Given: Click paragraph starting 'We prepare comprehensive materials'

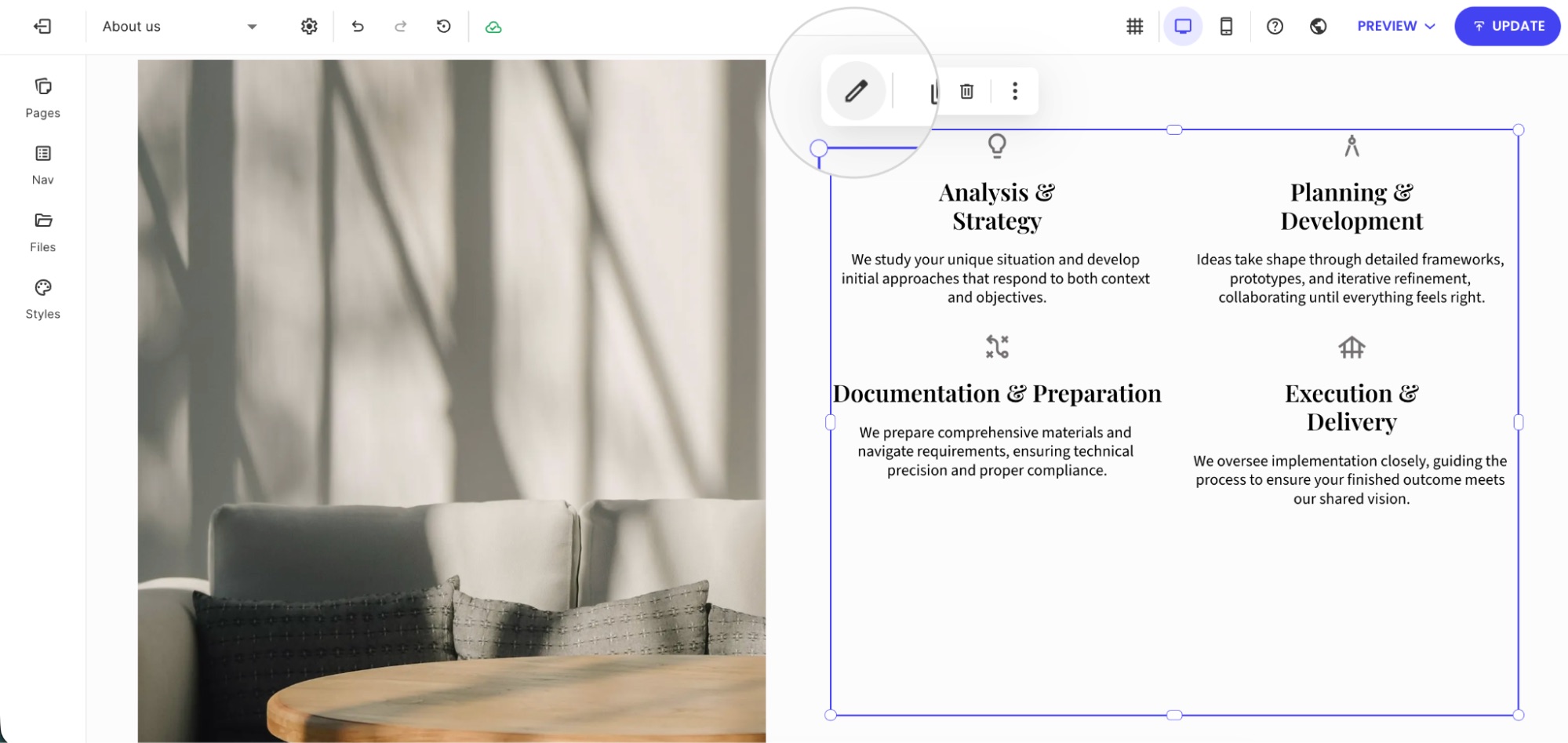Looking at the screenshot, I should (x=996, y=451).
